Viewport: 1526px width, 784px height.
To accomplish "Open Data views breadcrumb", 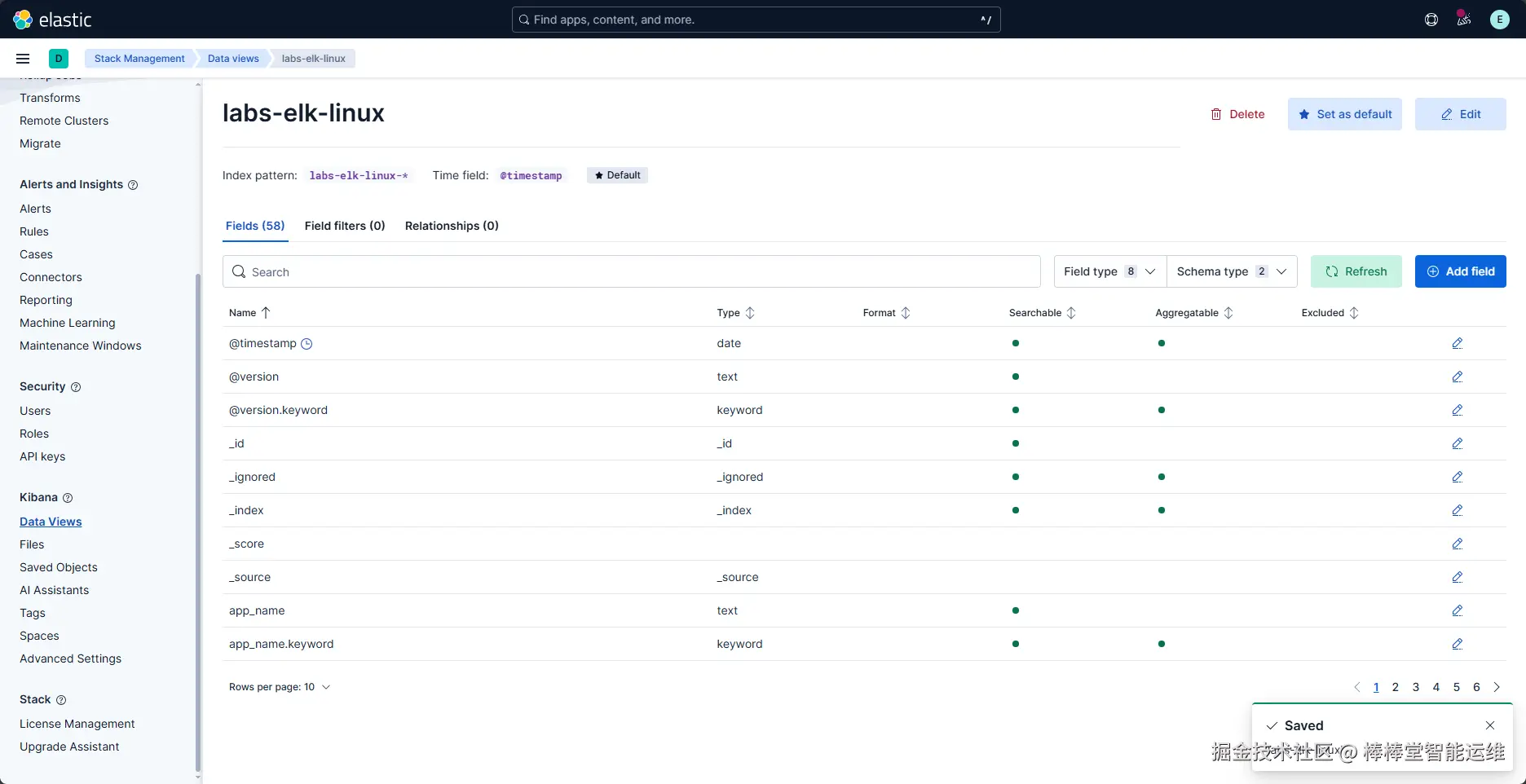I will click(x=233, y=59).
